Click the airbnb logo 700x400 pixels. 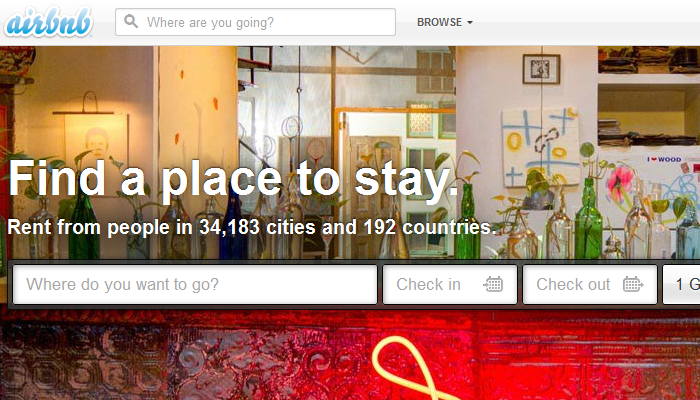(48, 21)
